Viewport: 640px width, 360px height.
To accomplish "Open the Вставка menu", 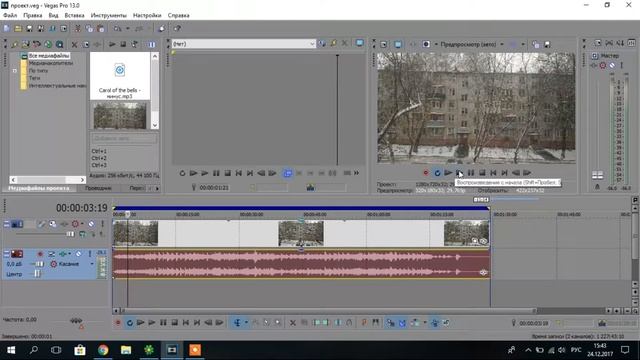I will pyautogui.click(x=74, y=15).
